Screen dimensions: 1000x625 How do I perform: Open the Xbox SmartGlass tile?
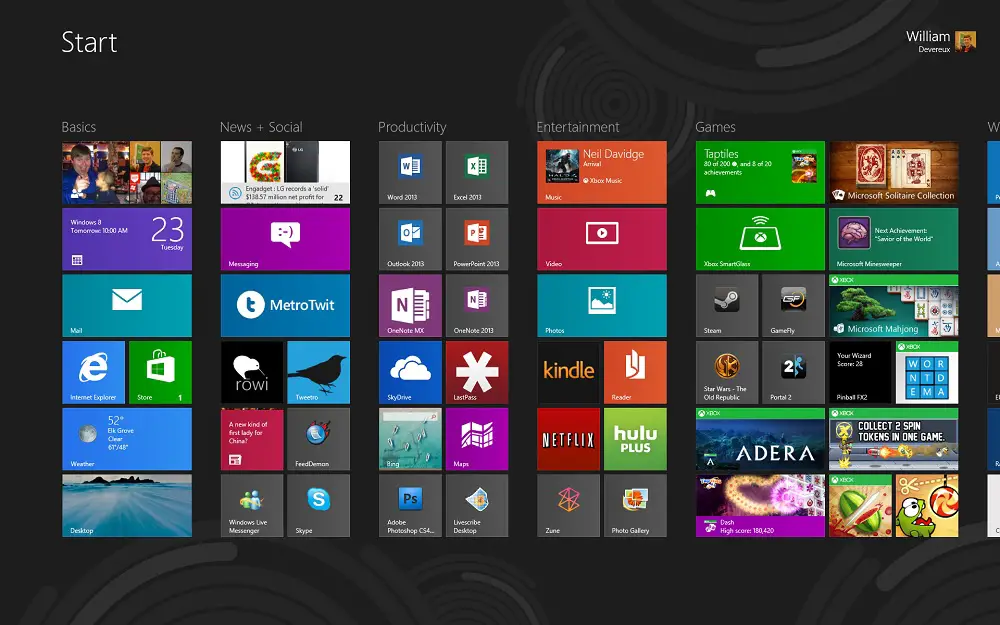tap(760, 239)
